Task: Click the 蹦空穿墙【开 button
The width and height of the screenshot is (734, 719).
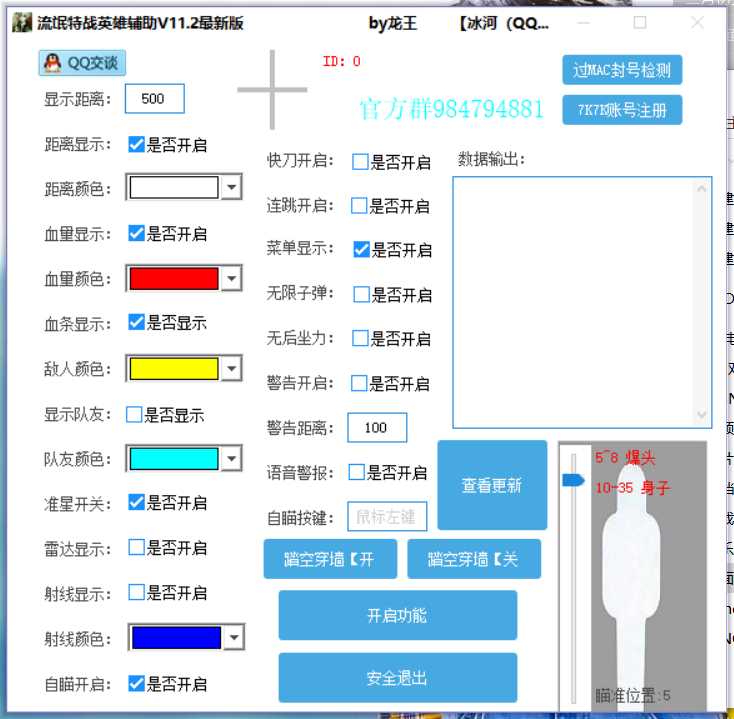Action: coord(330,559)
